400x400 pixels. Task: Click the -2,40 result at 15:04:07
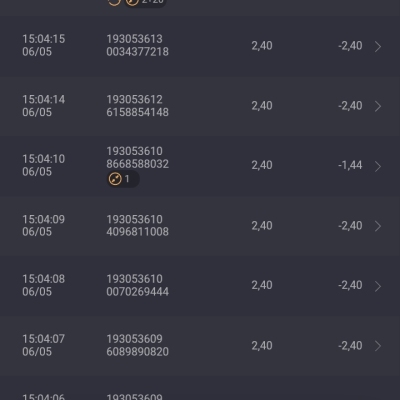350,346
